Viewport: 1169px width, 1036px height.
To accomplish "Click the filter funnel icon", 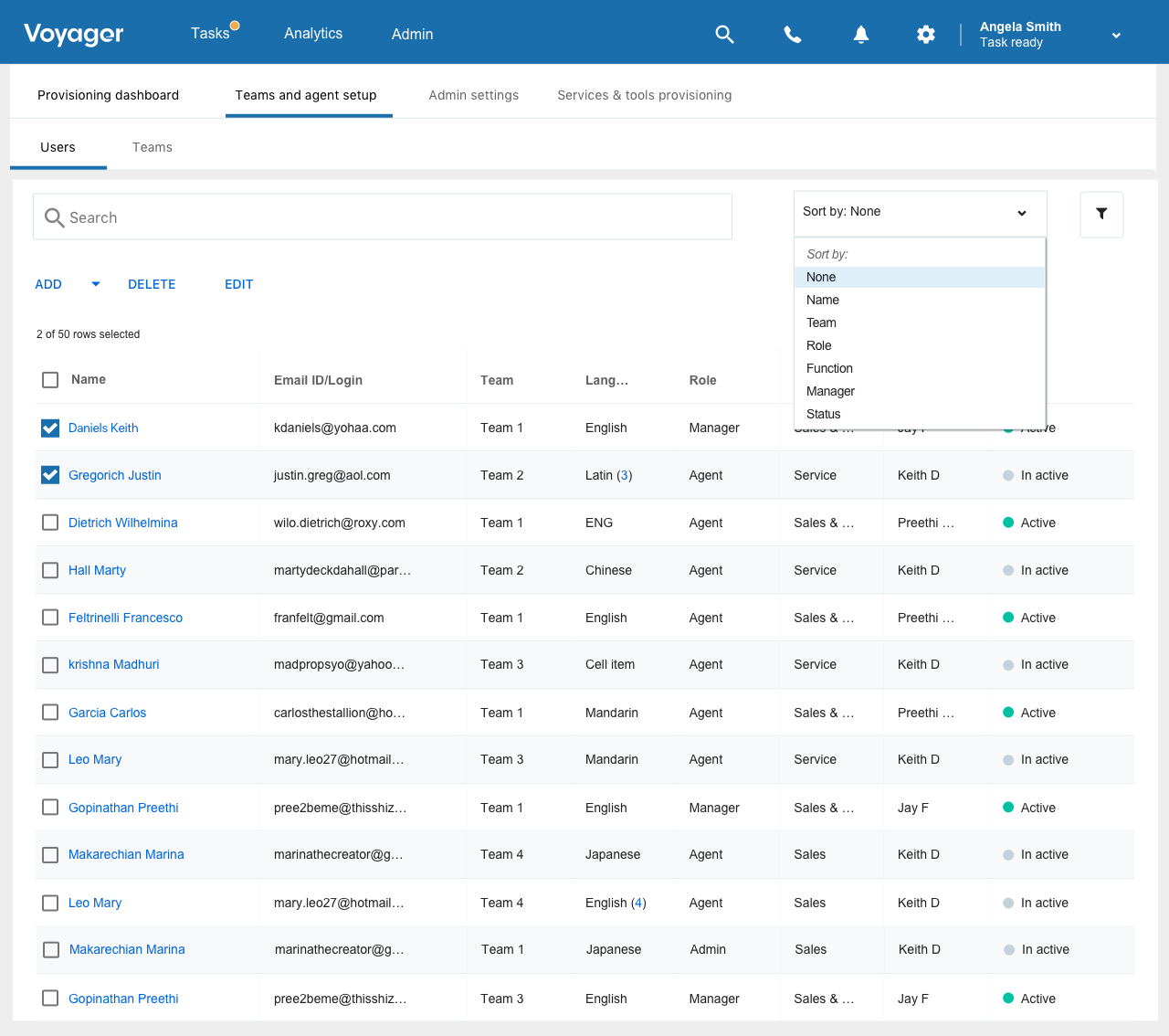I will point(1101,214).
